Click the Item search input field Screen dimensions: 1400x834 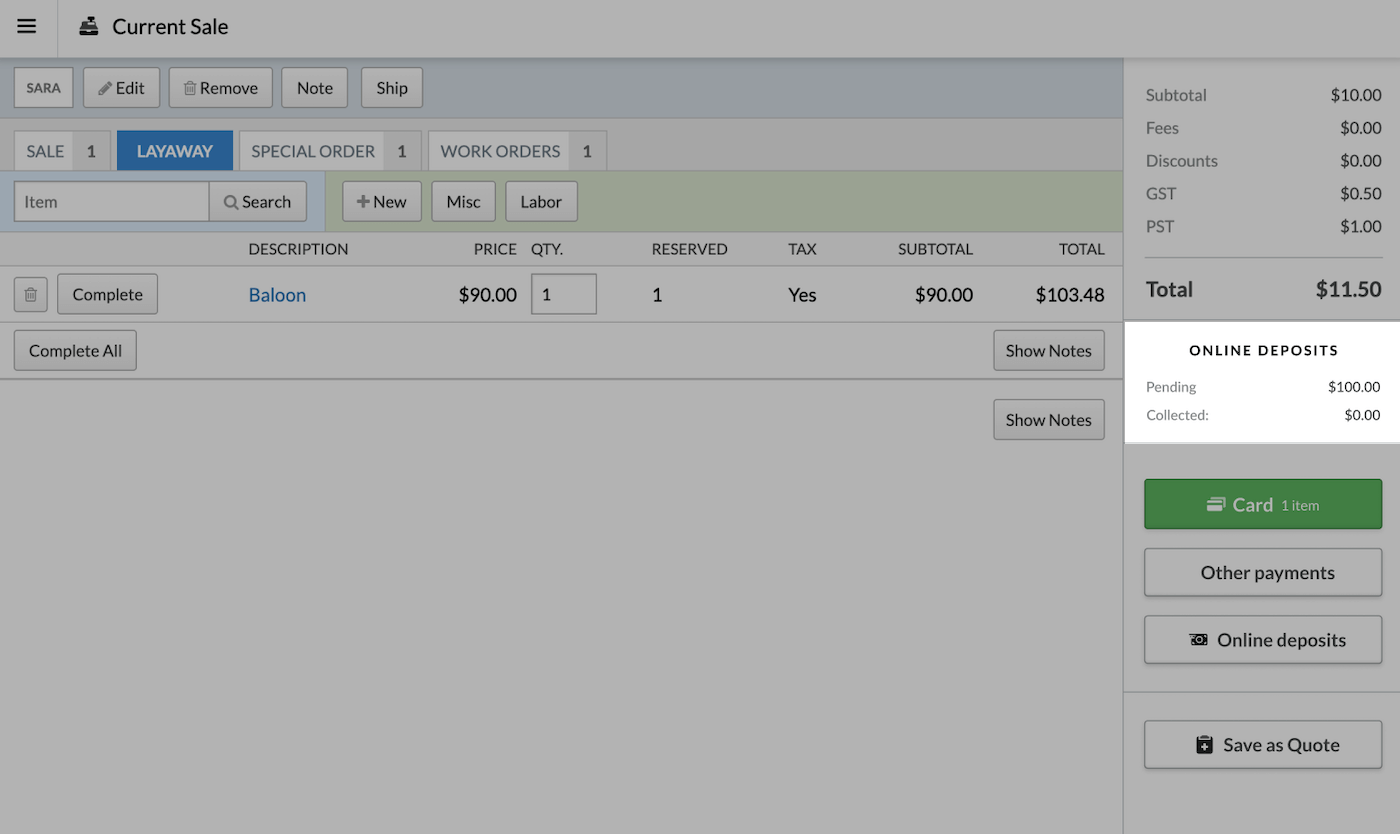[111, 202]
